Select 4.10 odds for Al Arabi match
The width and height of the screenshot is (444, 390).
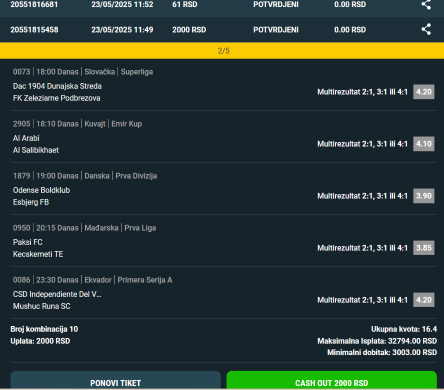[424, 144]
